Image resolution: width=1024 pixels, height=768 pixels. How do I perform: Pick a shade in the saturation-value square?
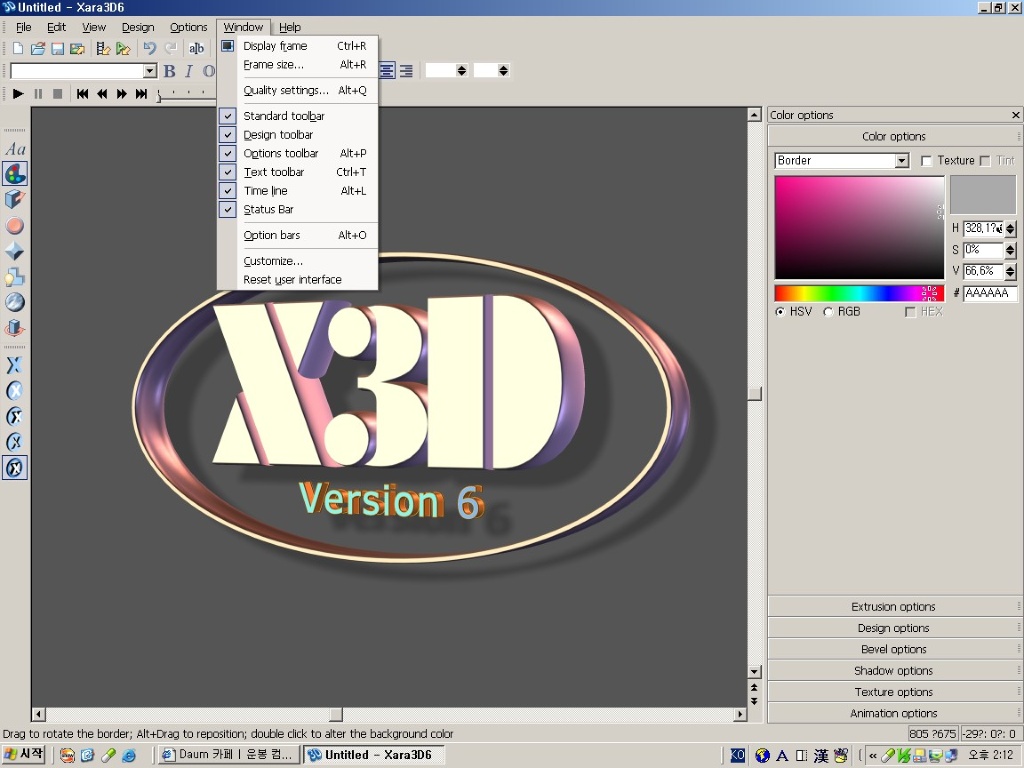(x=859, y=227)
